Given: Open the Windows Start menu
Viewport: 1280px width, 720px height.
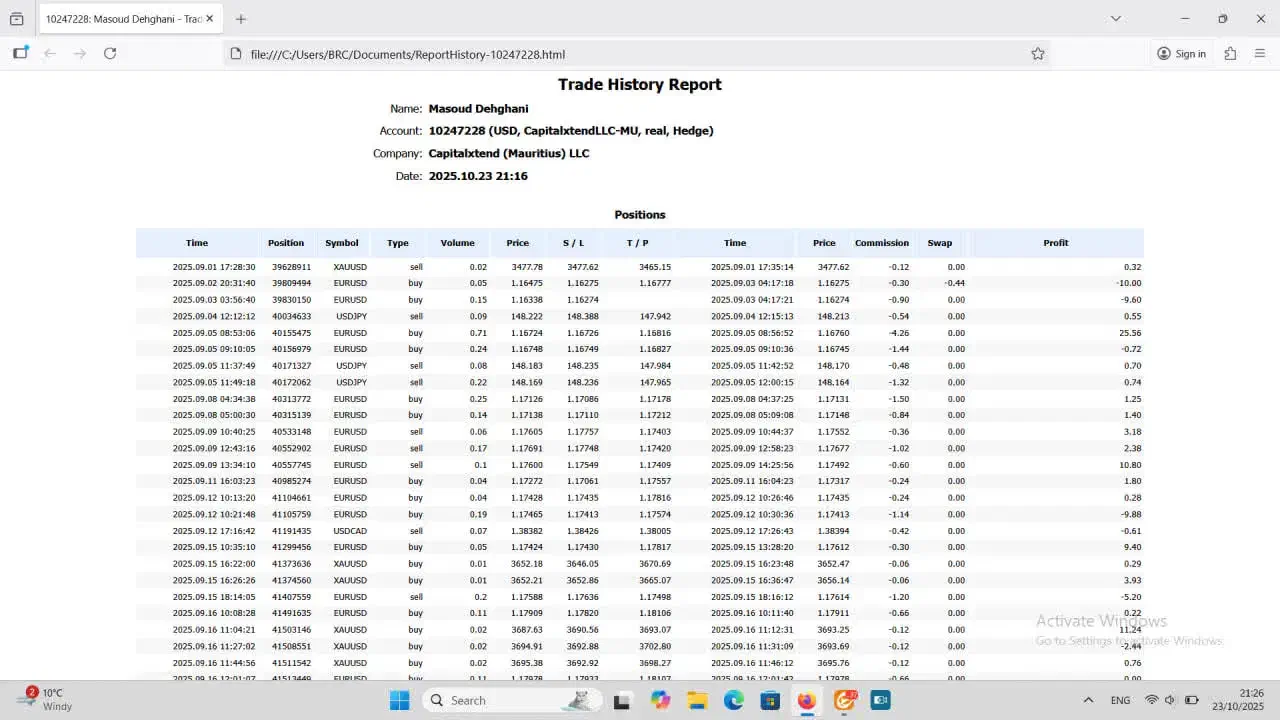Looking at the screenshot, I should (399, 701).
